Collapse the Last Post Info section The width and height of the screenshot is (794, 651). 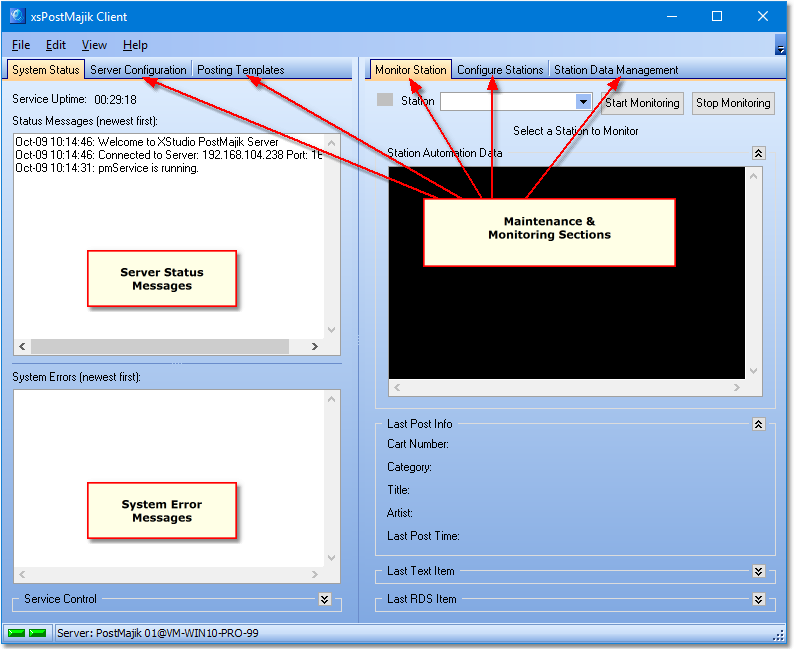tap(758, 424)
